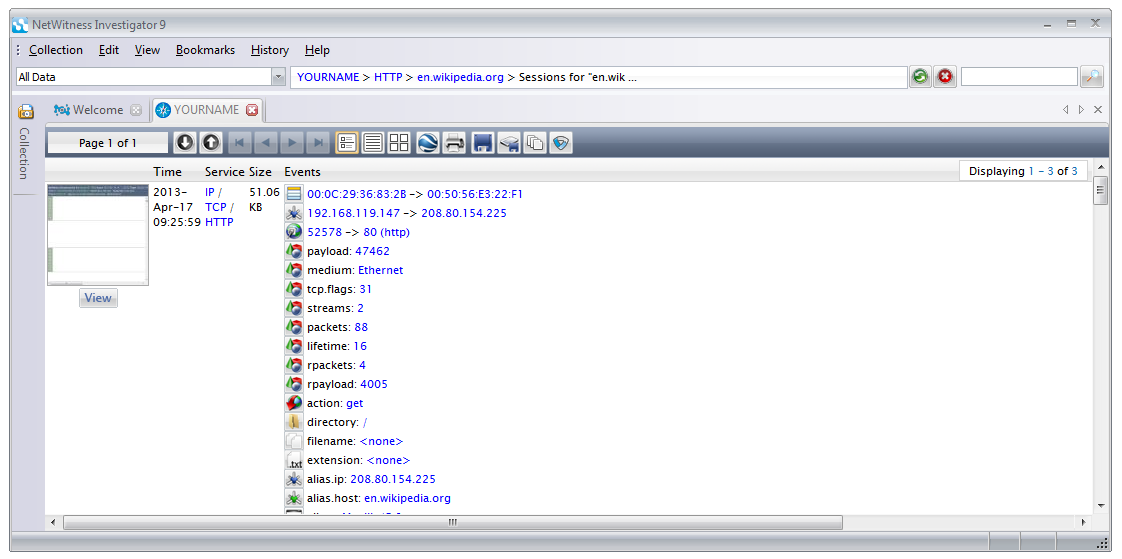Expand the Collection side panel
The height and width of the screenshot is (559, 1122).
click(24, 154)
